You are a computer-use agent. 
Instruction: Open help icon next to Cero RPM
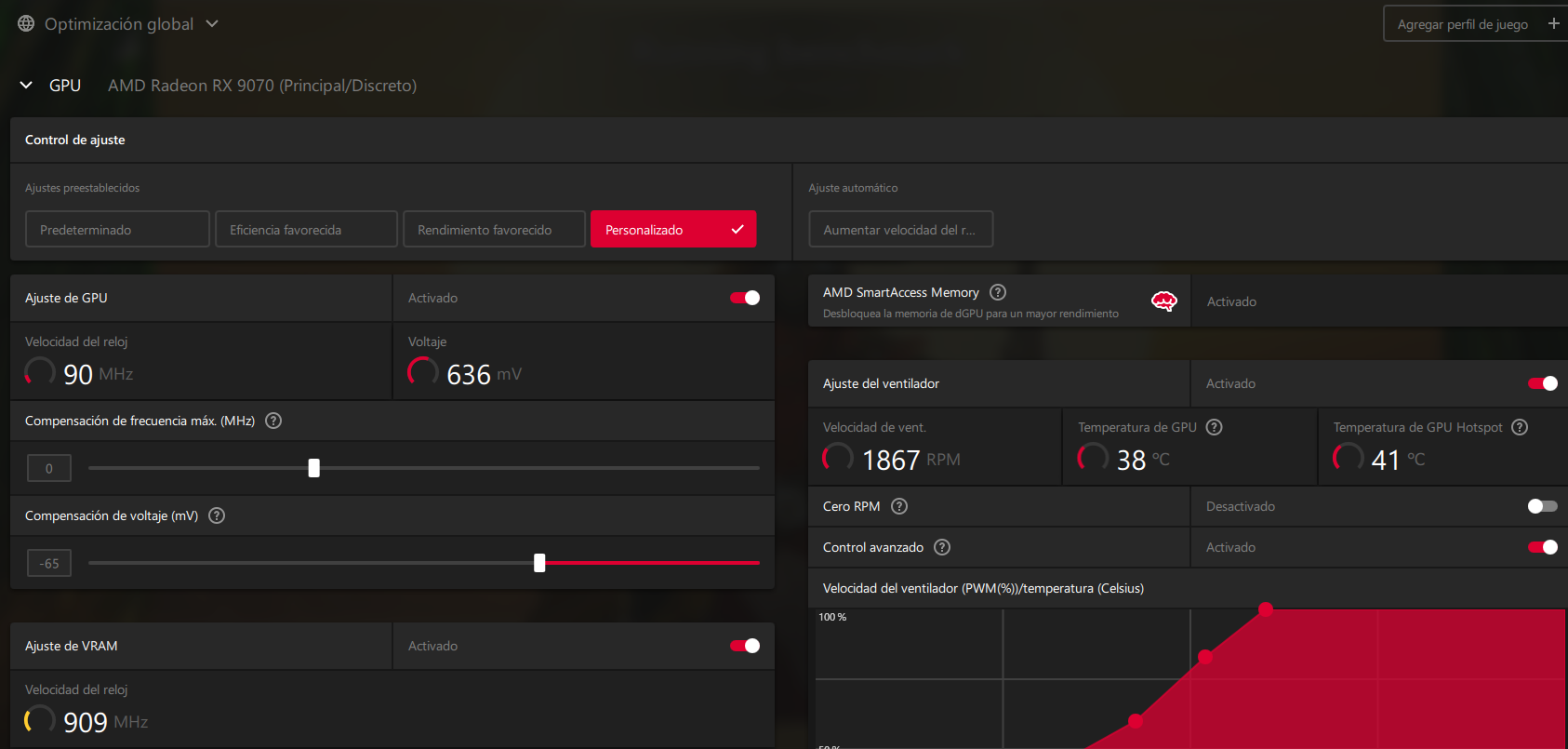coord(899,506)
